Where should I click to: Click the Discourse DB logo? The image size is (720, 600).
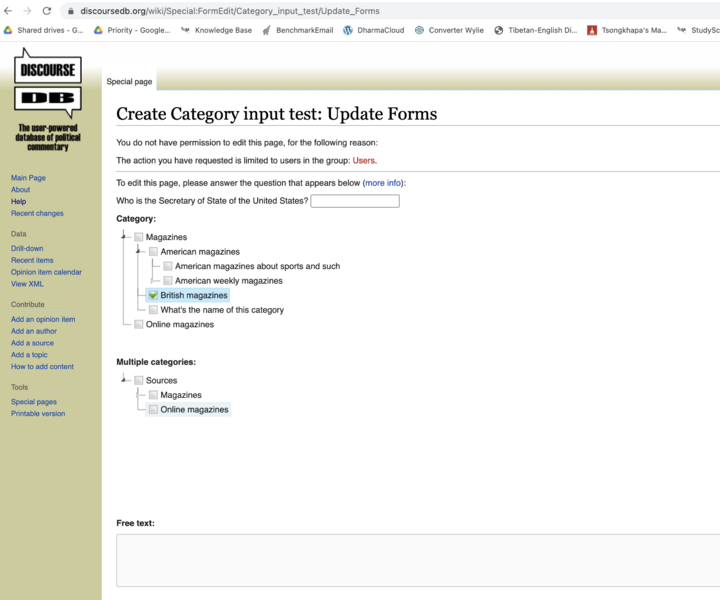tap(48, 99)
